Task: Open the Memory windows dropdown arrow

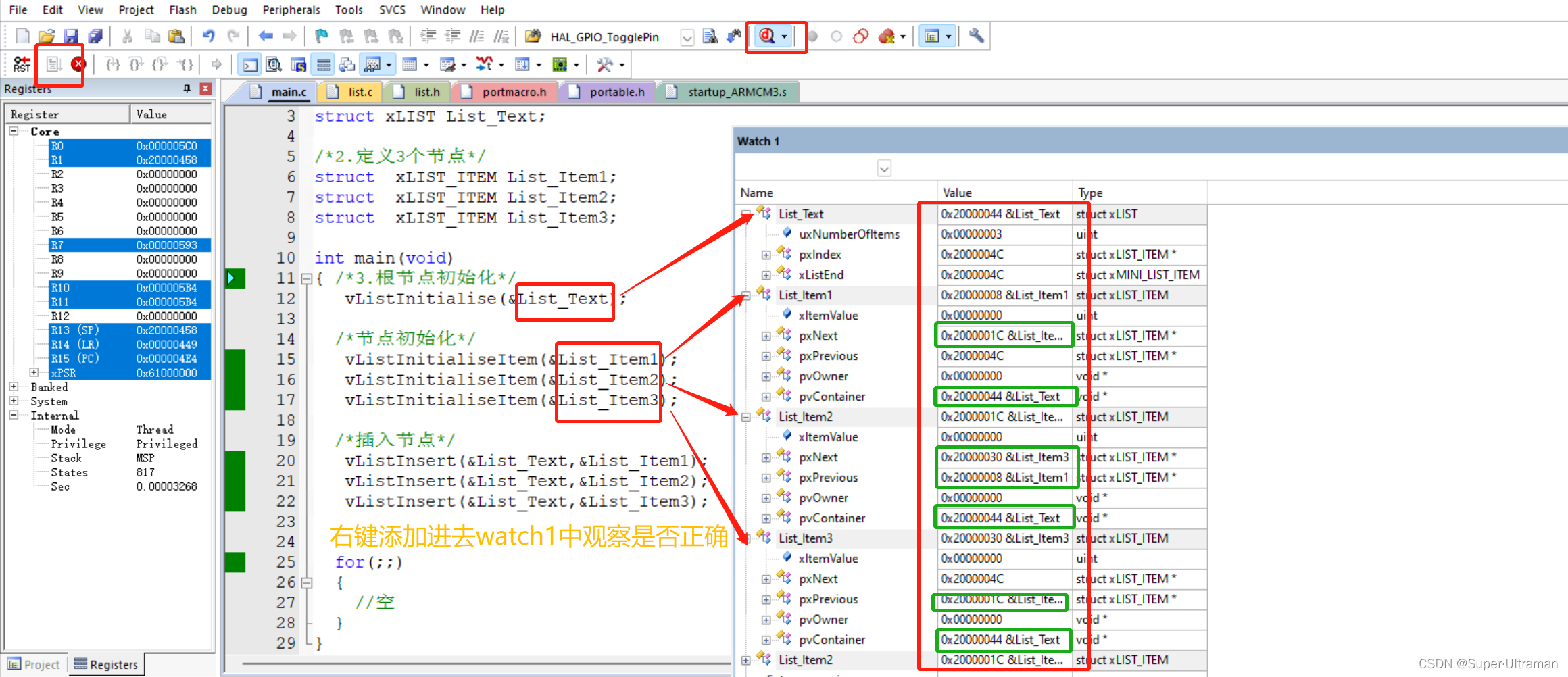Action: click(x=426, y=65)
